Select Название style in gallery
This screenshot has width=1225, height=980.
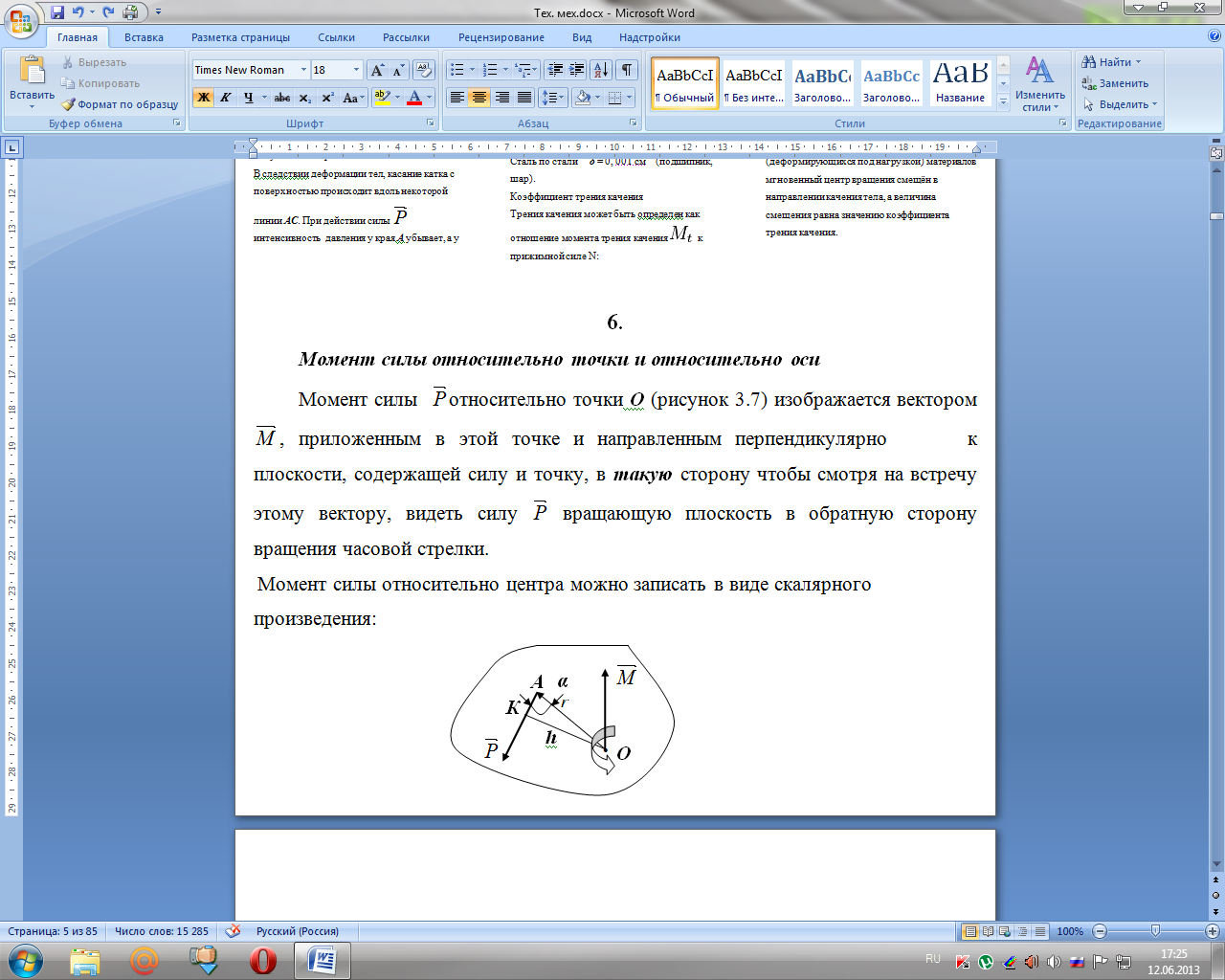pos(961,83)
